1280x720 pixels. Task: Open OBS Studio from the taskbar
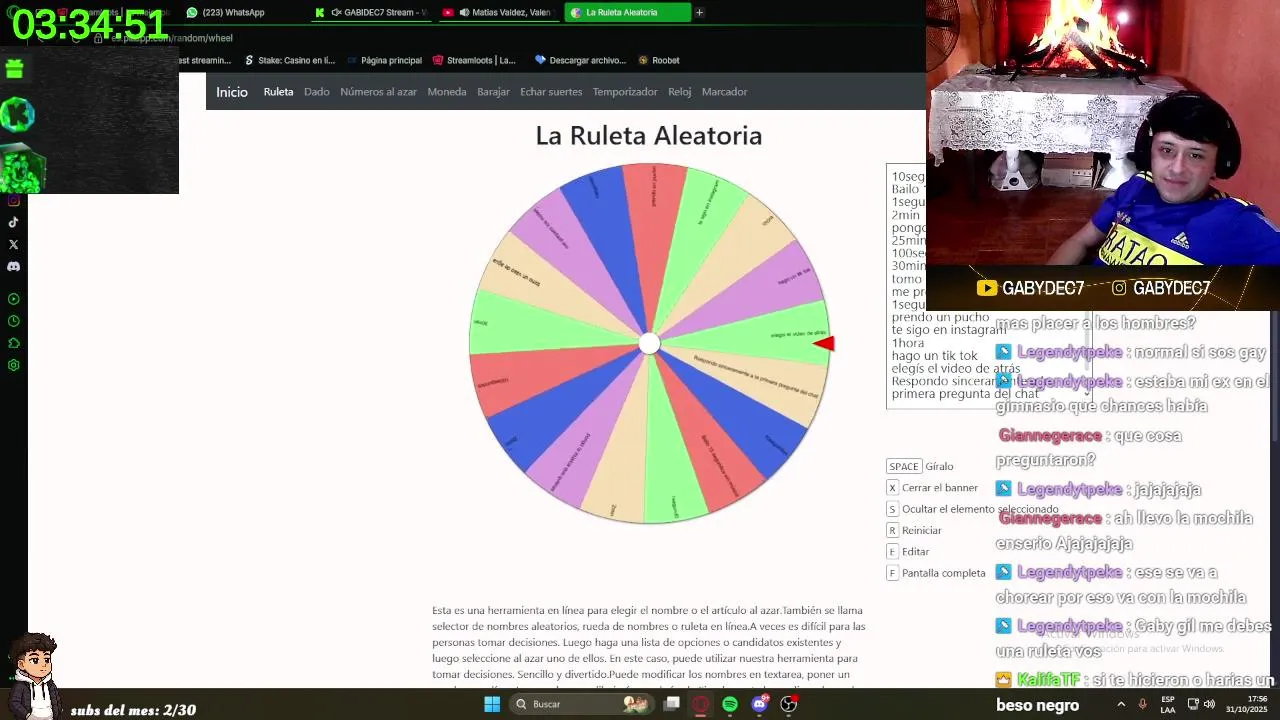[x=789, y=704]
